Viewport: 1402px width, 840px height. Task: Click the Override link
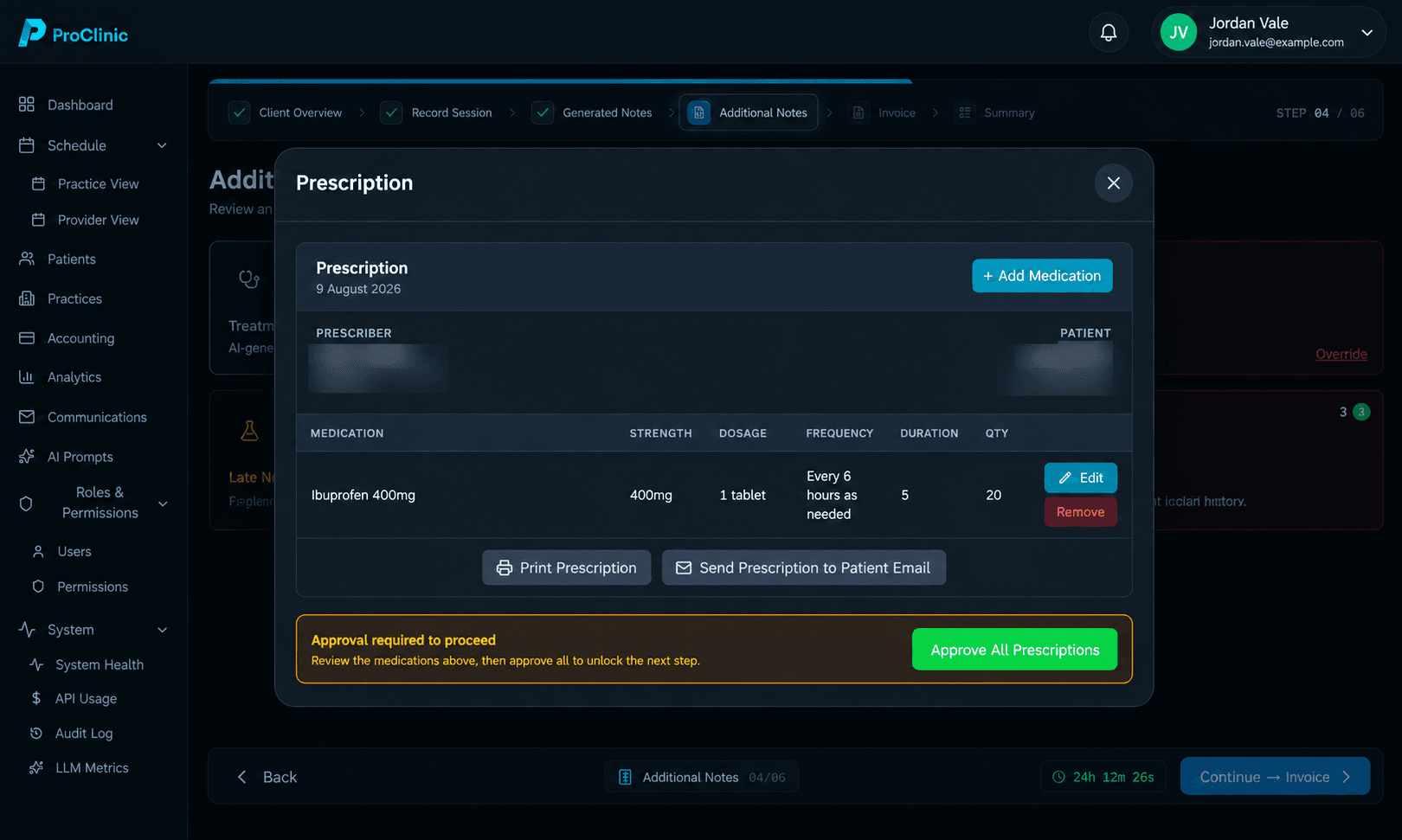coord(1341,354)
